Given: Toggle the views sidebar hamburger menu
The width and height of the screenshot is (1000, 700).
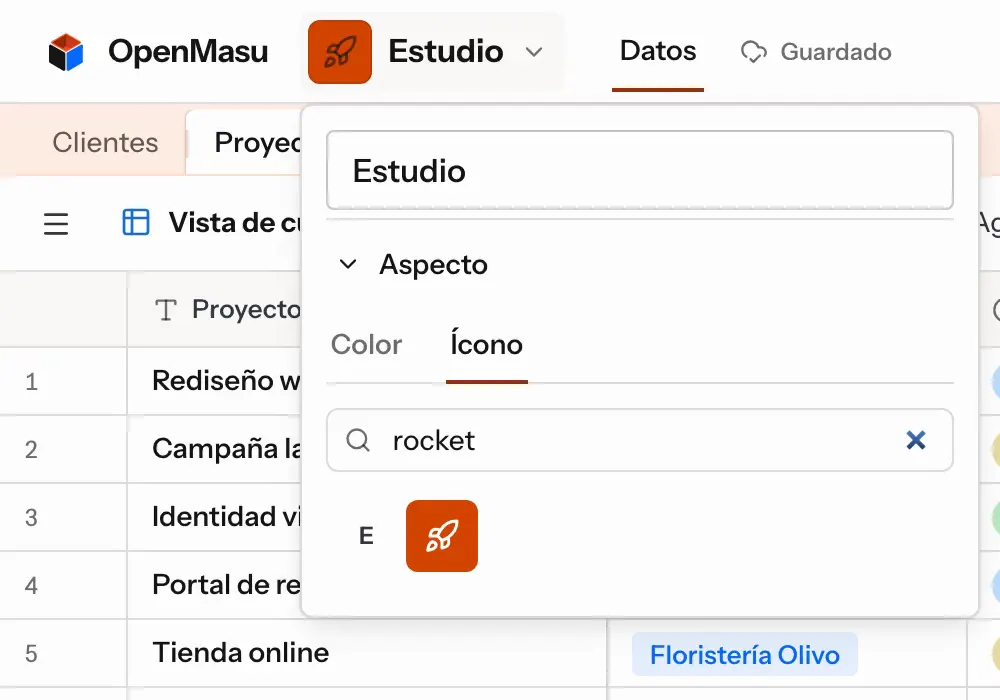Looking at the screenshot, I should pyautogui.click(x=56, y=224).
